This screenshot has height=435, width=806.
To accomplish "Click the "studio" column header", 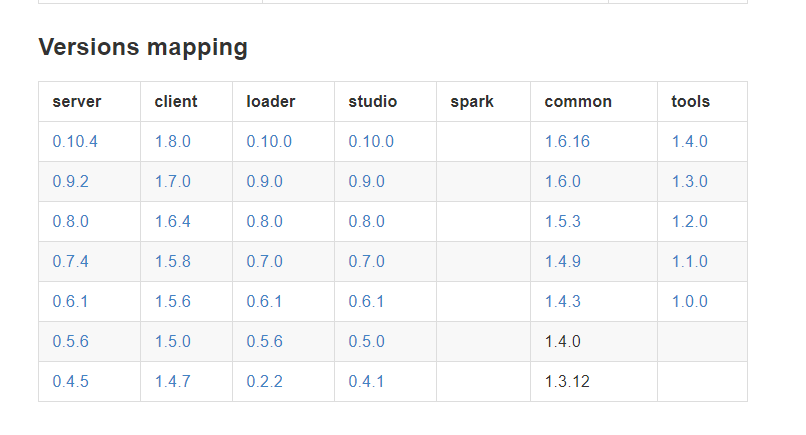I will [373, 102].
